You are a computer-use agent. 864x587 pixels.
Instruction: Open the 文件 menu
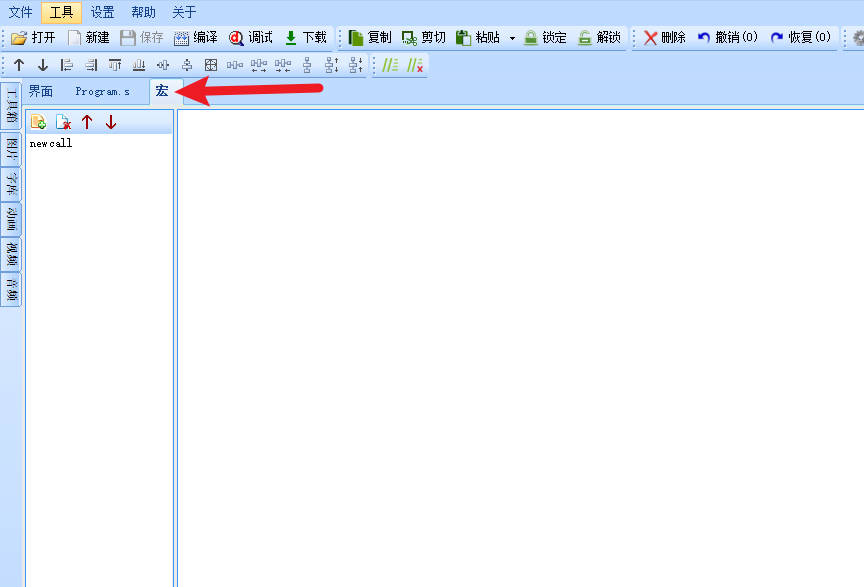(x=20, y=12)
